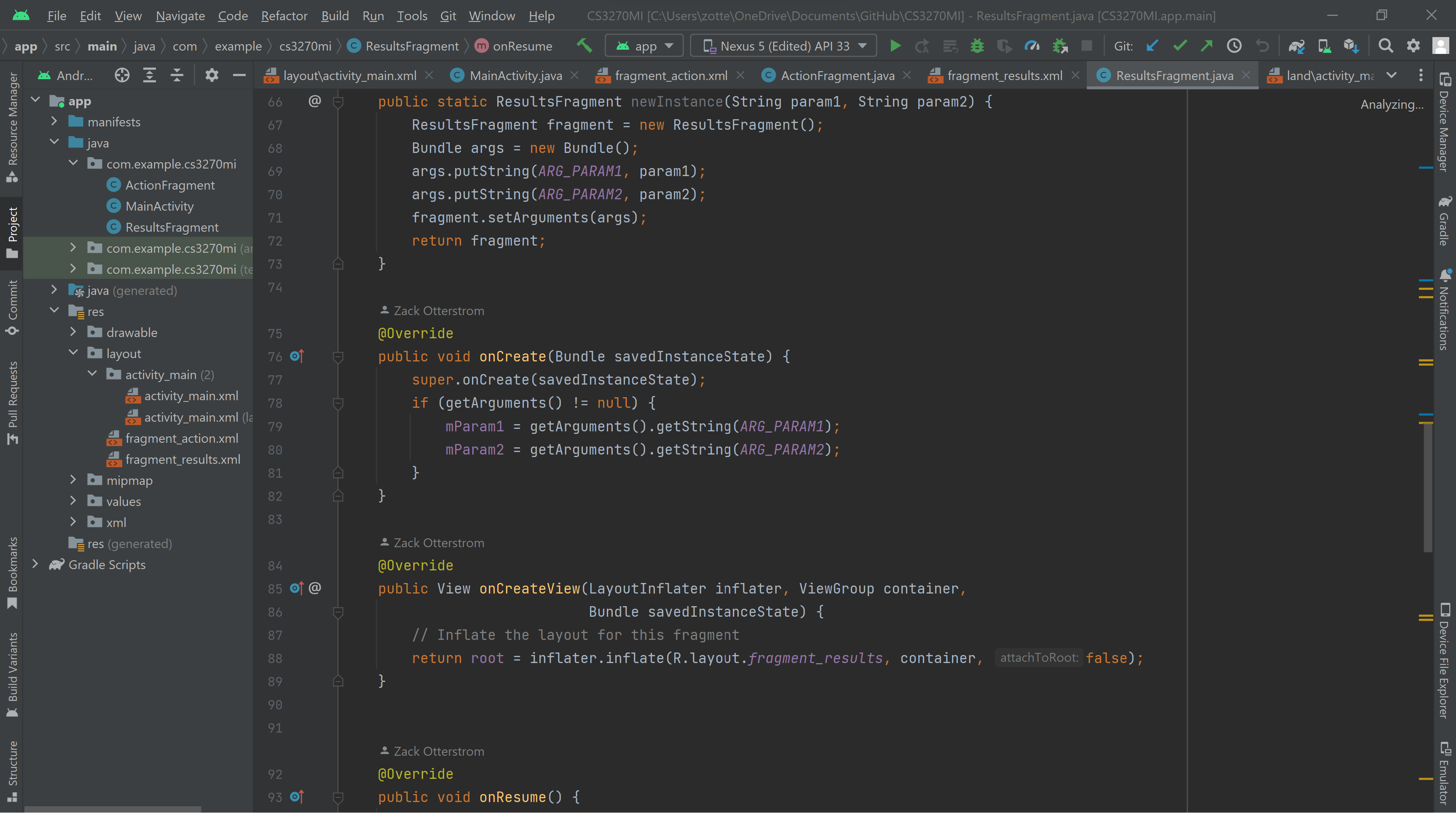Click the Select Opened File target icon
Screen dimensions: 1456x813
[x=122, y=75]
